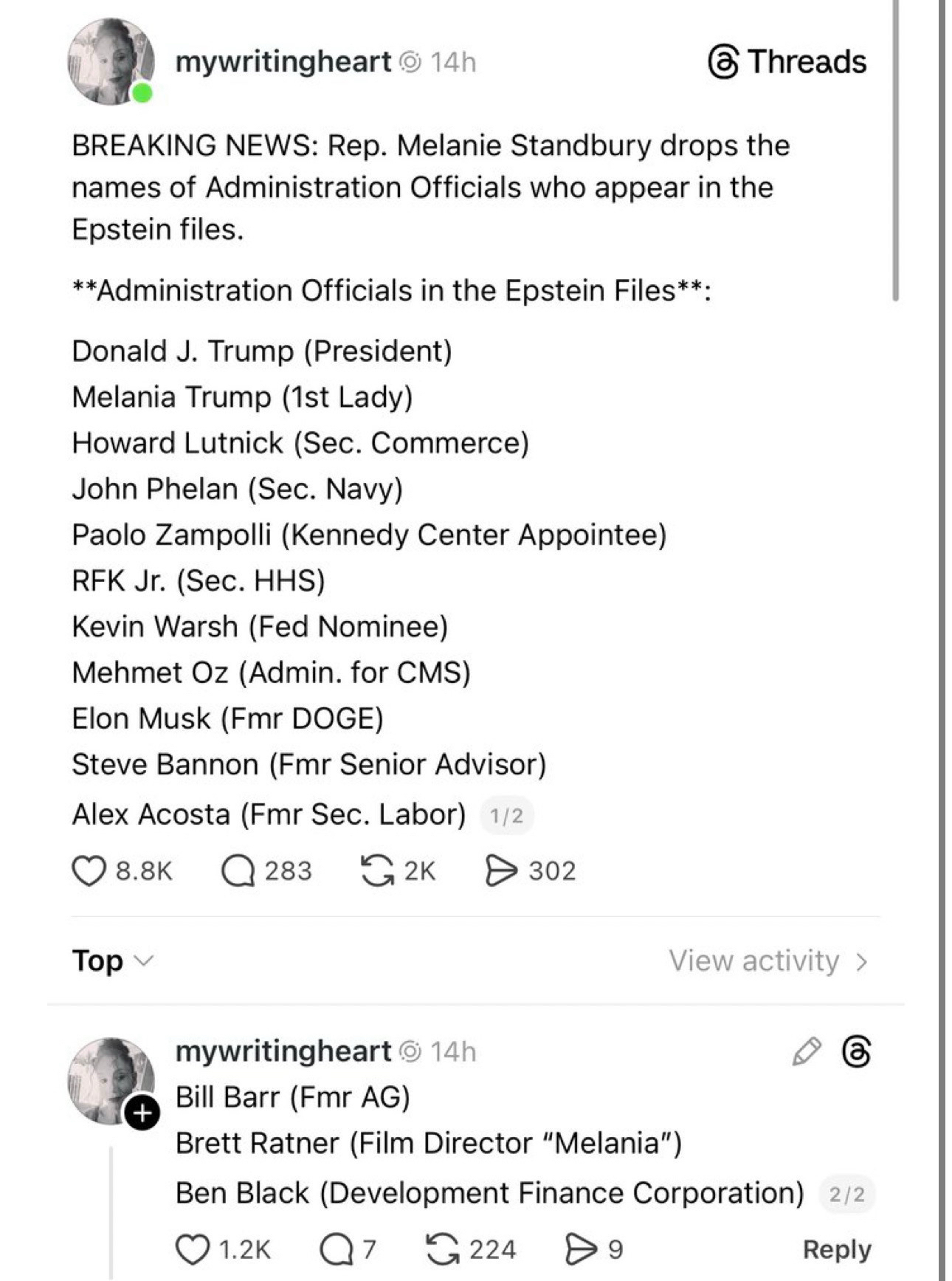
Task: Like the Bill Barr reply post
Action: [192, 1249]
